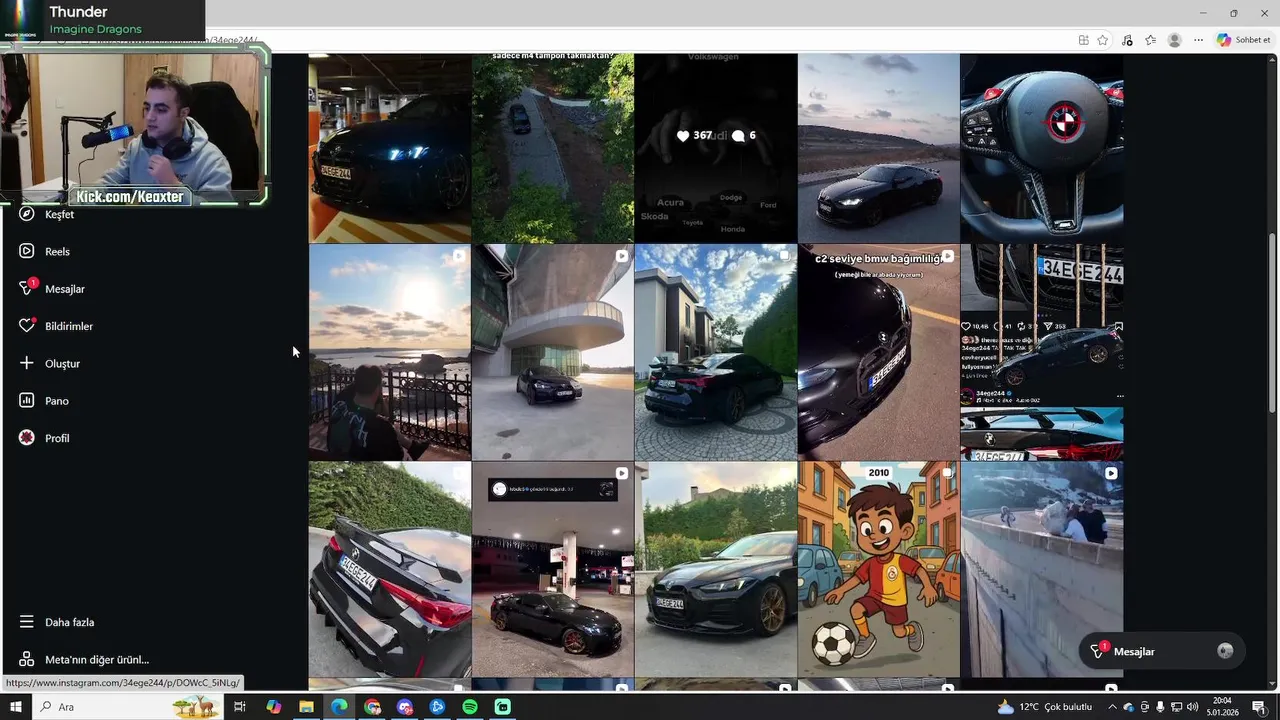Viewport: 1280px width, 720px height.
Task: Open Edge settings and more menu
Action: point(1198,40)
